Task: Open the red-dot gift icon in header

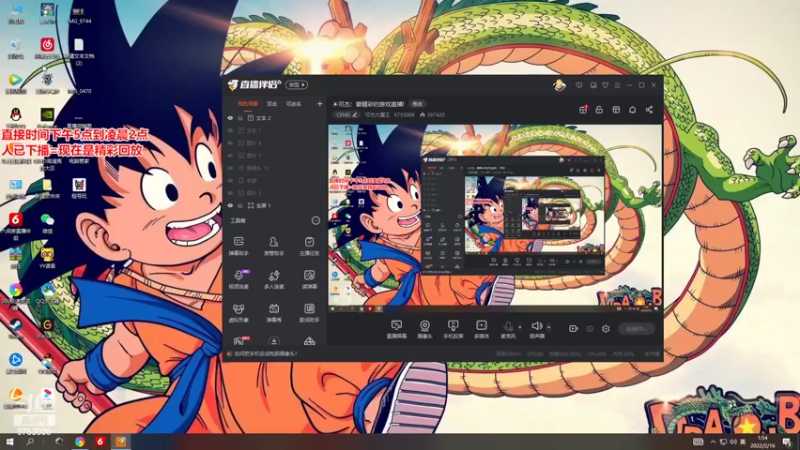Action: [583, 110]
